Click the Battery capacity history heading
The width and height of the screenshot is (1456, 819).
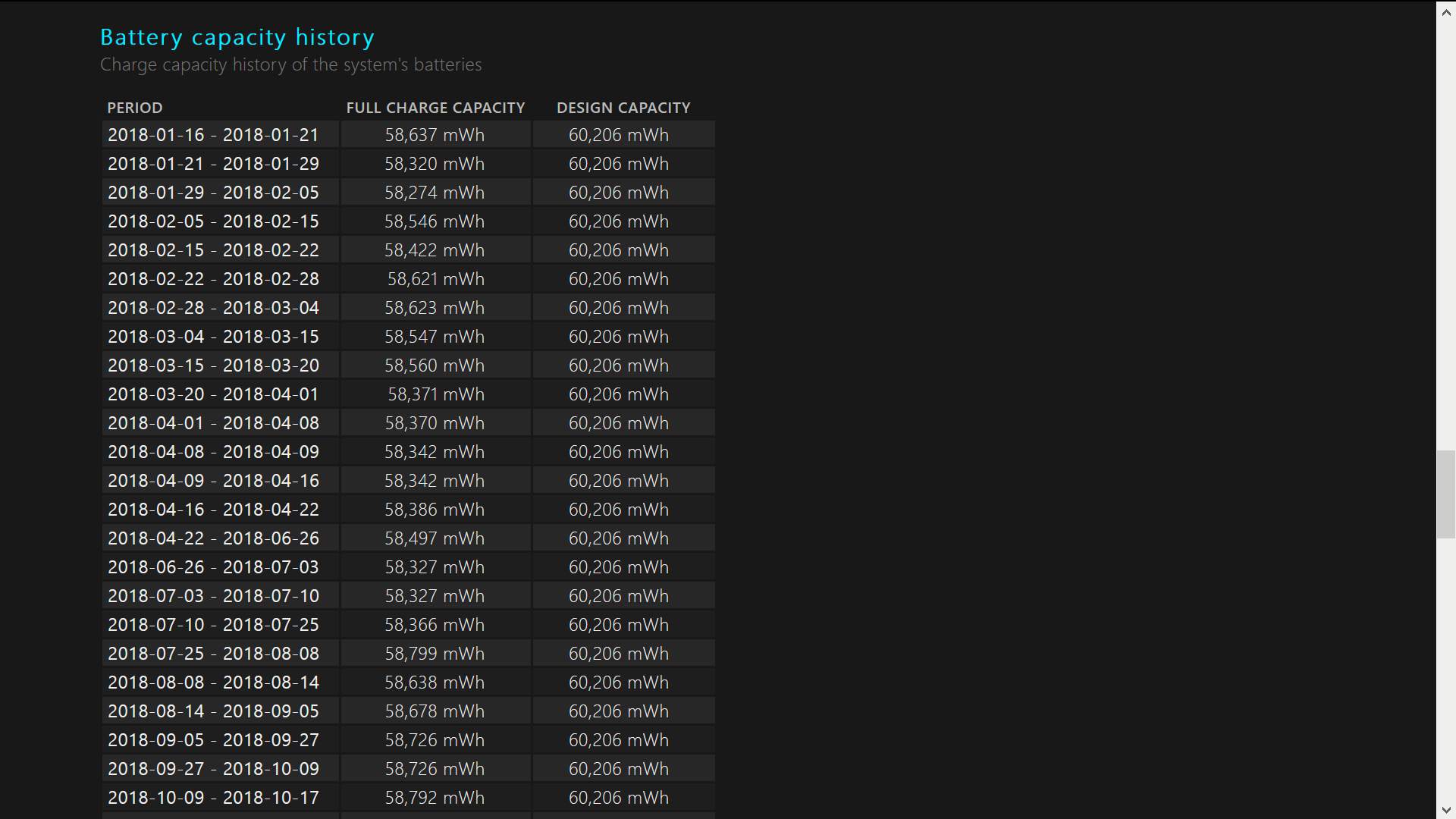237,37
